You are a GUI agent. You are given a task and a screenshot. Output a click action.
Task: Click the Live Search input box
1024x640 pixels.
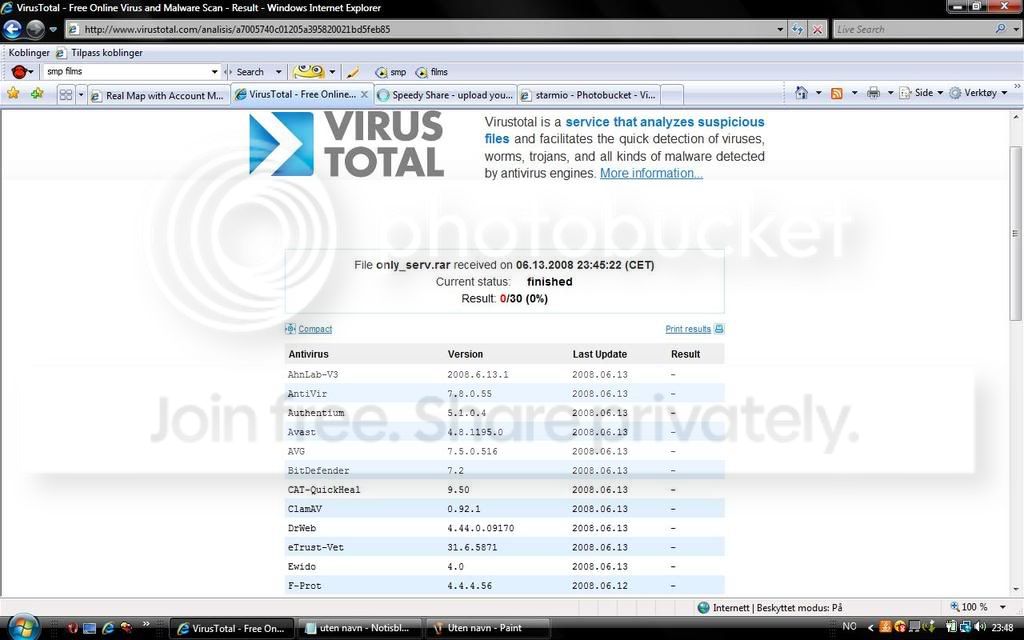click(x=911, y=29)
